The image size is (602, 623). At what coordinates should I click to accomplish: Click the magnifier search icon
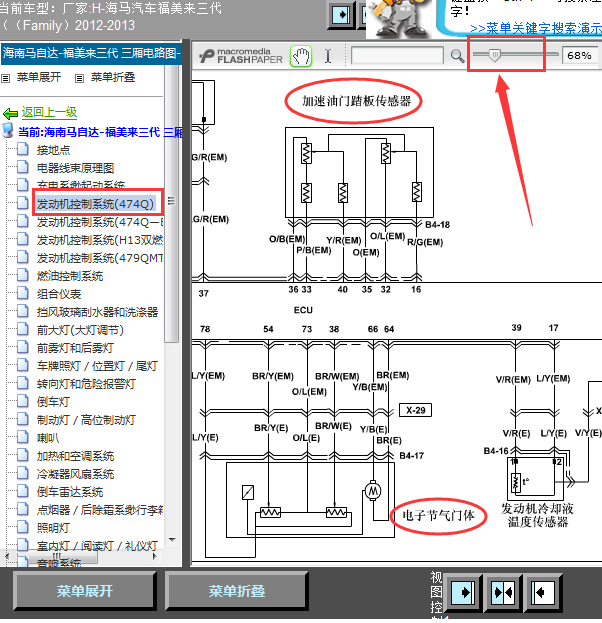coord(457,56)
